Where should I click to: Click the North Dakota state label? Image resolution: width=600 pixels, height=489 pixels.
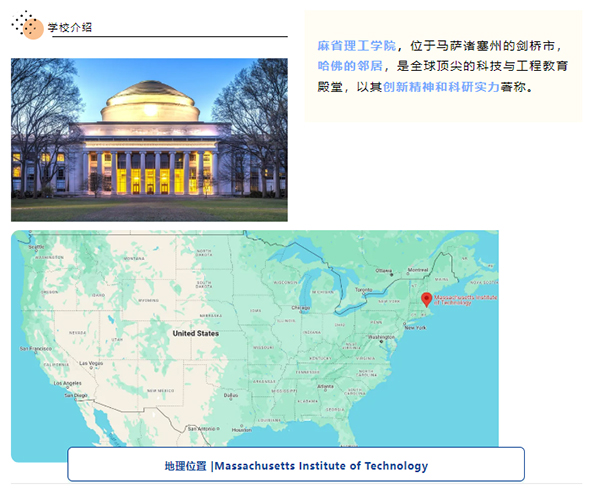(204, 253)
